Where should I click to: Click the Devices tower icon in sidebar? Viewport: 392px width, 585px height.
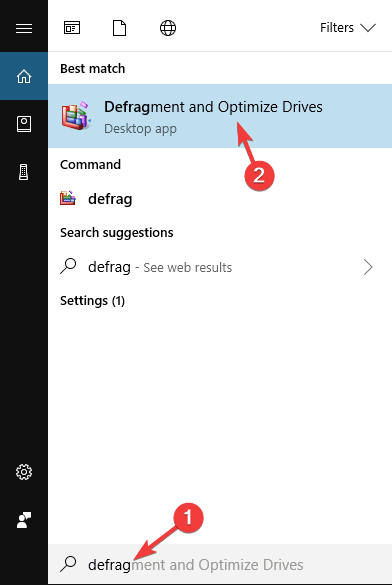(x=24, y=172)
